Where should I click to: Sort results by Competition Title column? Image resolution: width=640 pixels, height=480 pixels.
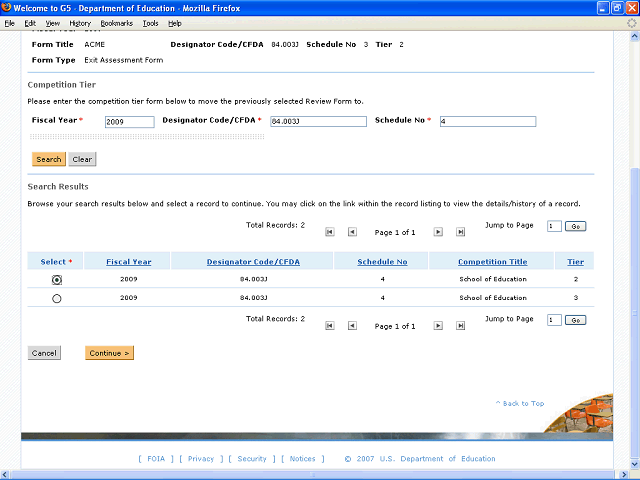pyautogui.click(x=493, y=262)
